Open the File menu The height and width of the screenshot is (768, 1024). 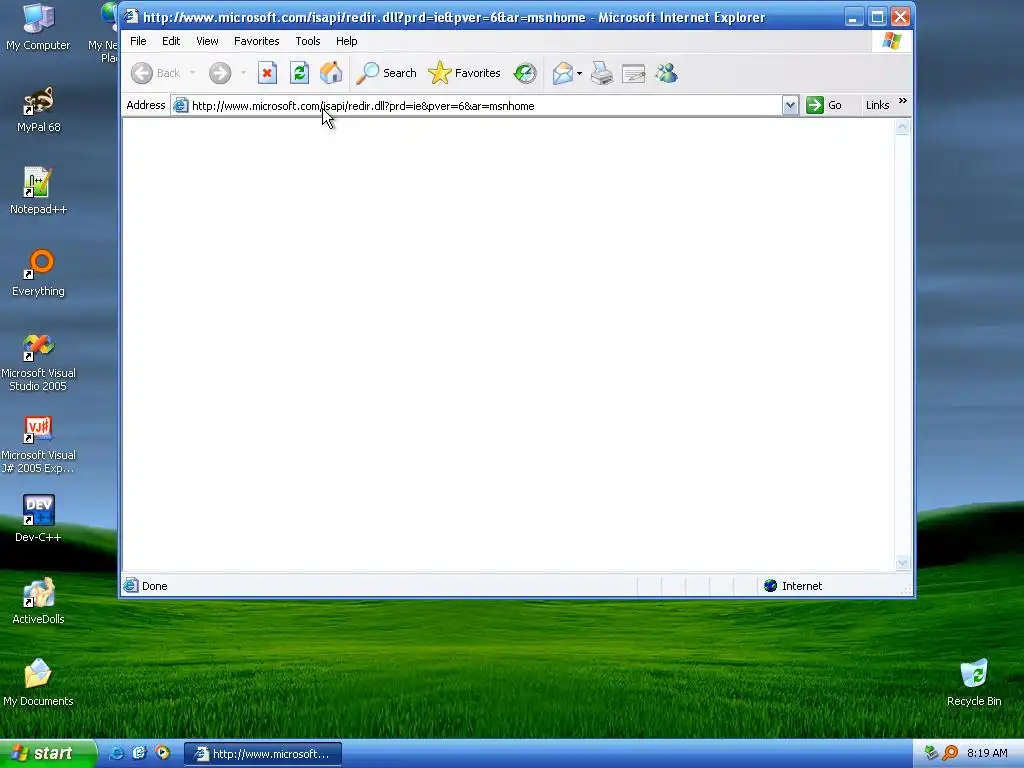point(138,41)
